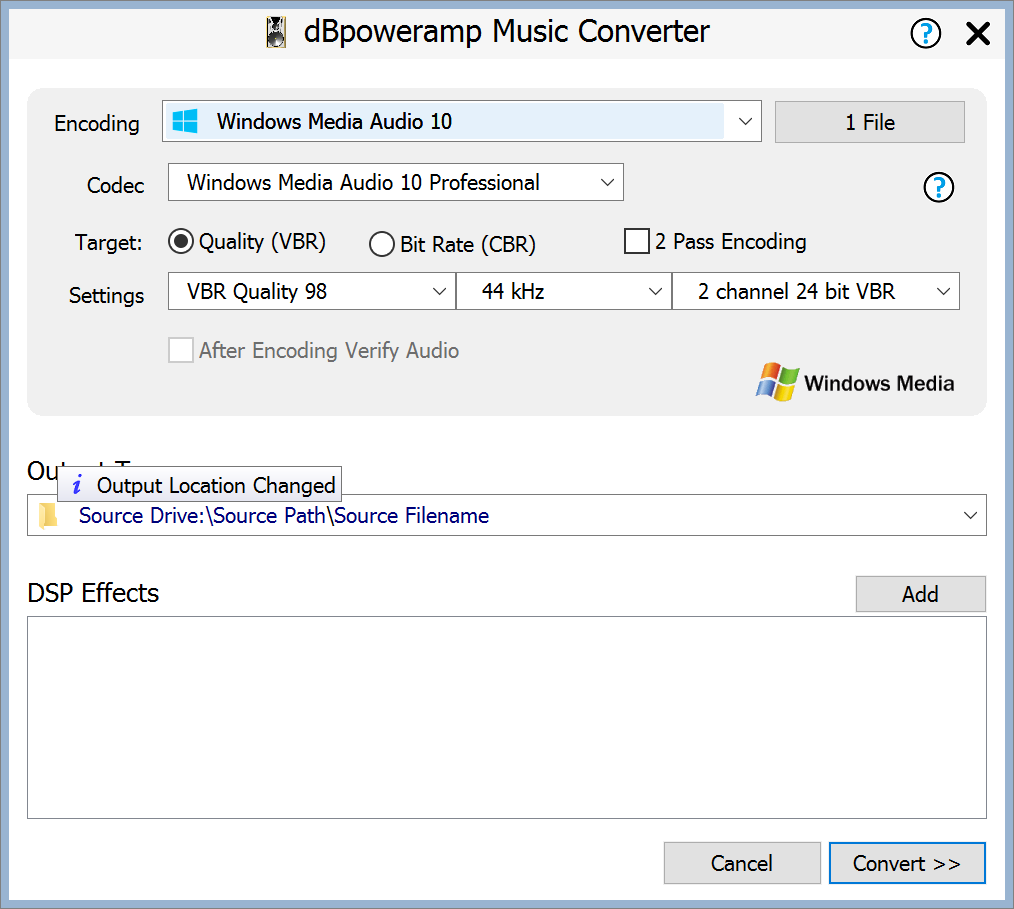Viewport: 1014px width, 909px height.
Task: Click the 1 File button
Action: [870, 122]
